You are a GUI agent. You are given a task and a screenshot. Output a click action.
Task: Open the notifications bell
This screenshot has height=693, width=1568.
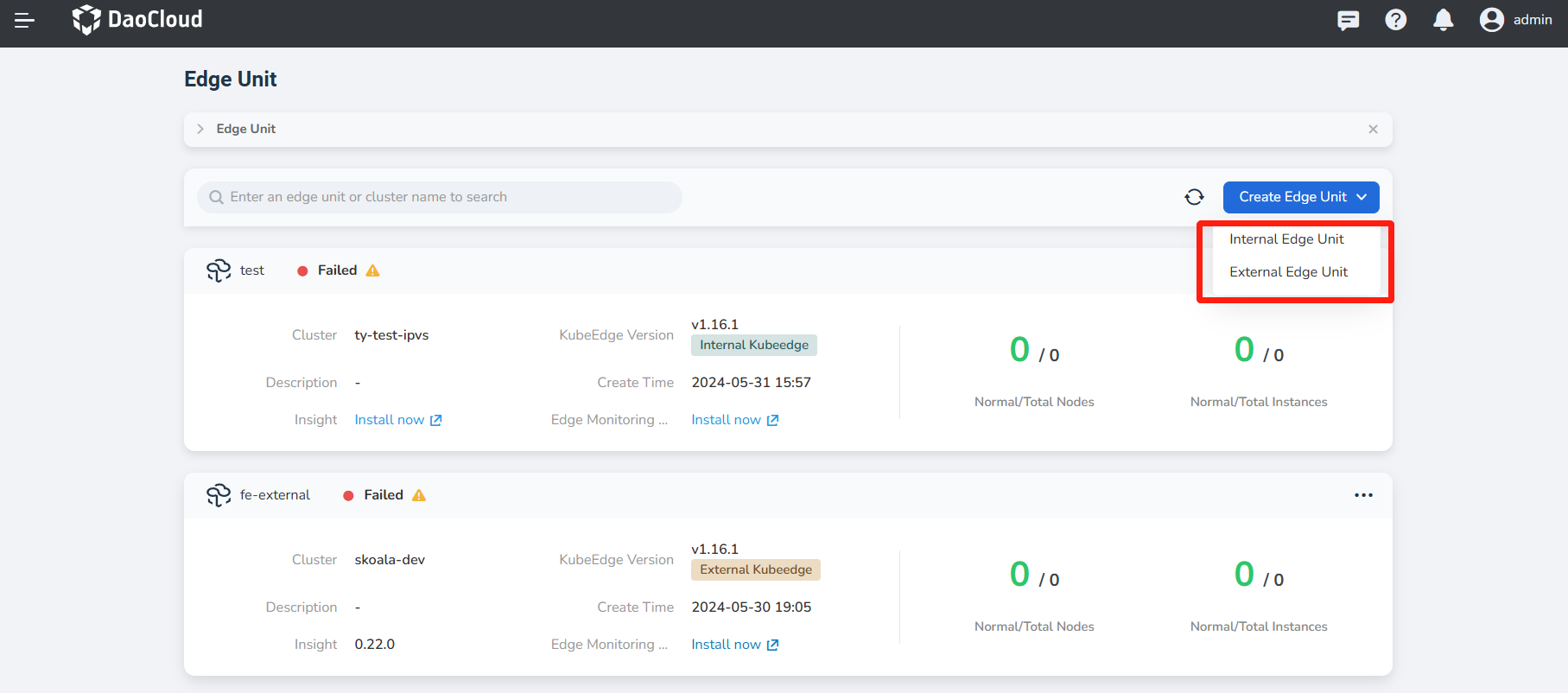1443,20
